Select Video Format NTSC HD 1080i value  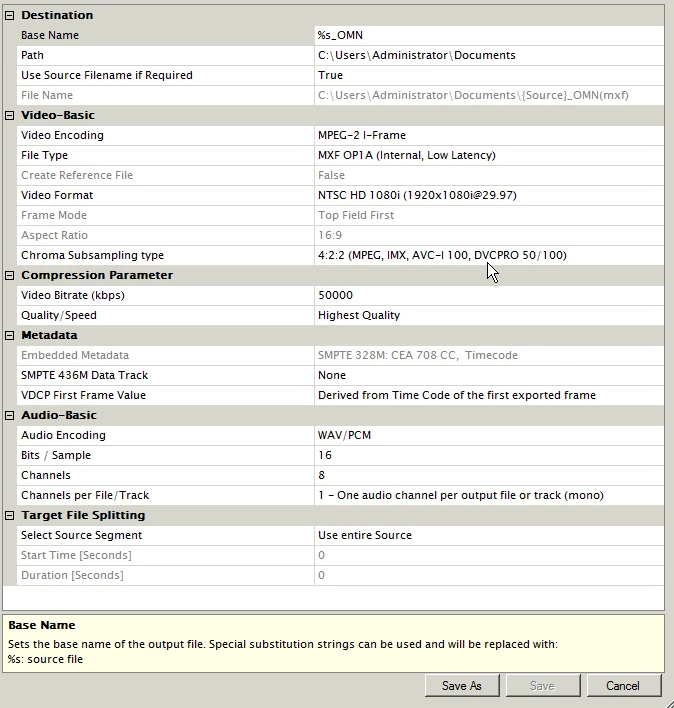tap(489, 195)
